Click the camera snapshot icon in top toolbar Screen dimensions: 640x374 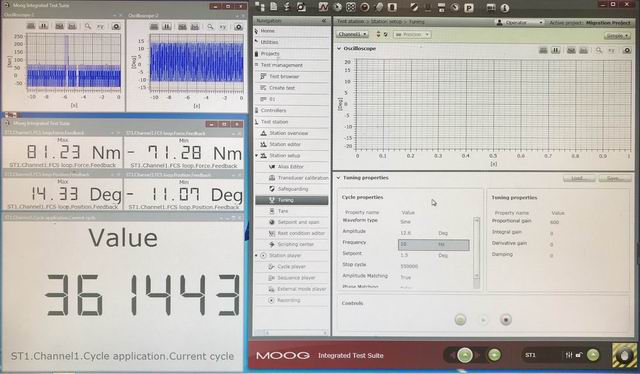point(301,7)
